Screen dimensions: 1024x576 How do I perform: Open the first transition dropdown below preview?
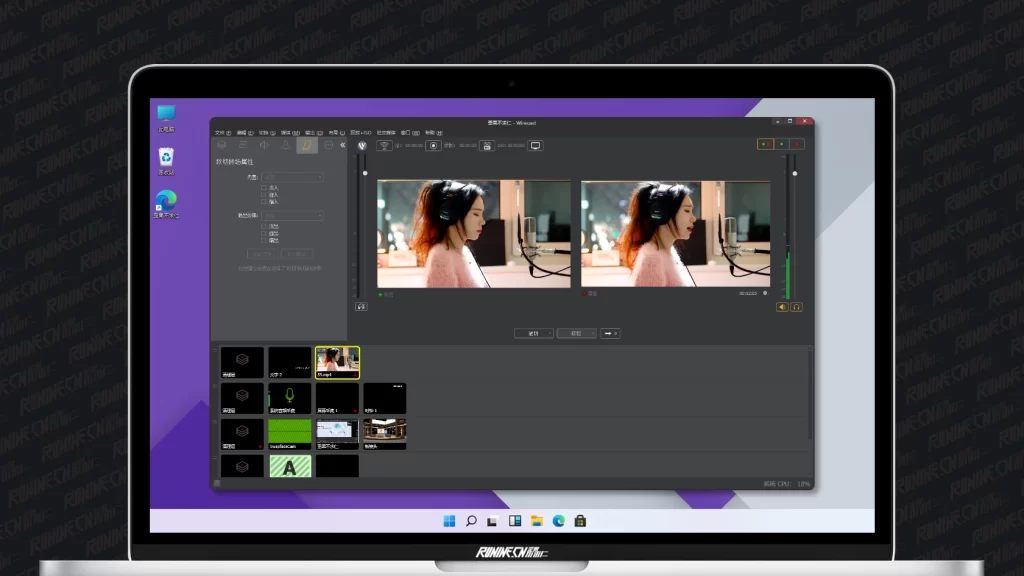coord(533,333)
